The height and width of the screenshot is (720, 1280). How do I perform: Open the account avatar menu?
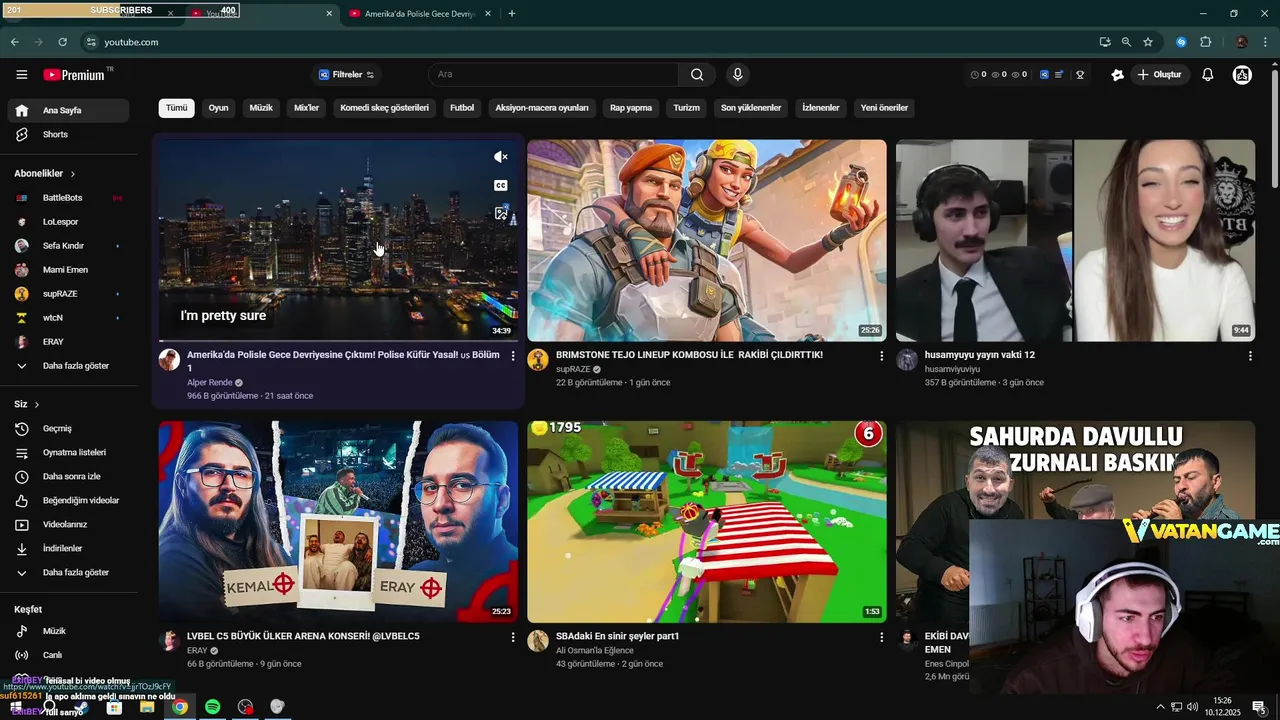[1242, 75]
